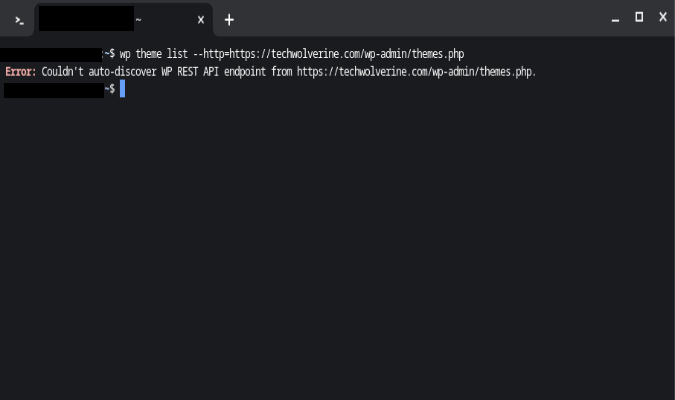Maximize the terminal window
The width and height of the screenshot is (675, 400).
(639, 17)
